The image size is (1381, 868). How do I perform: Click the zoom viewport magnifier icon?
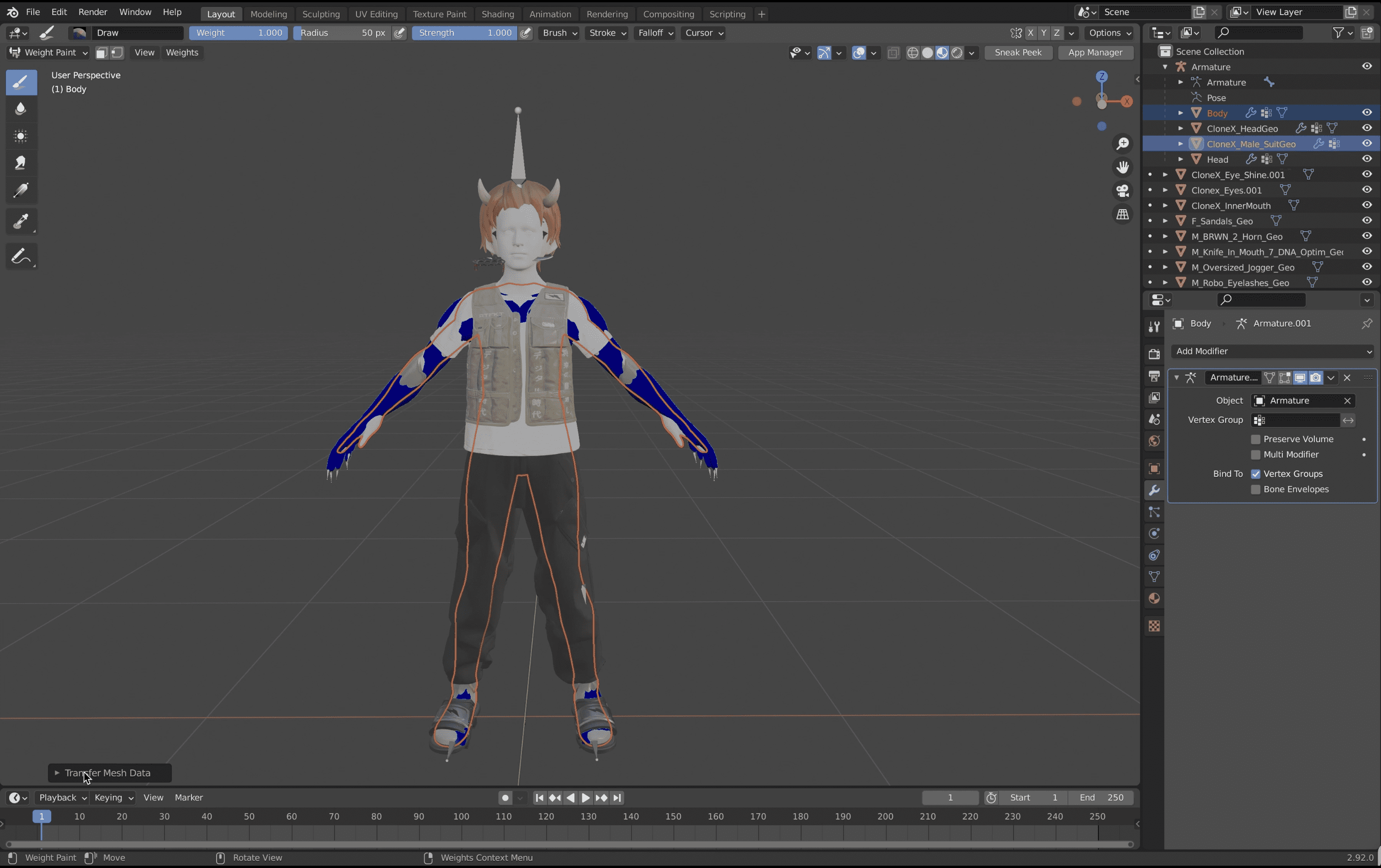[1122, 143]
